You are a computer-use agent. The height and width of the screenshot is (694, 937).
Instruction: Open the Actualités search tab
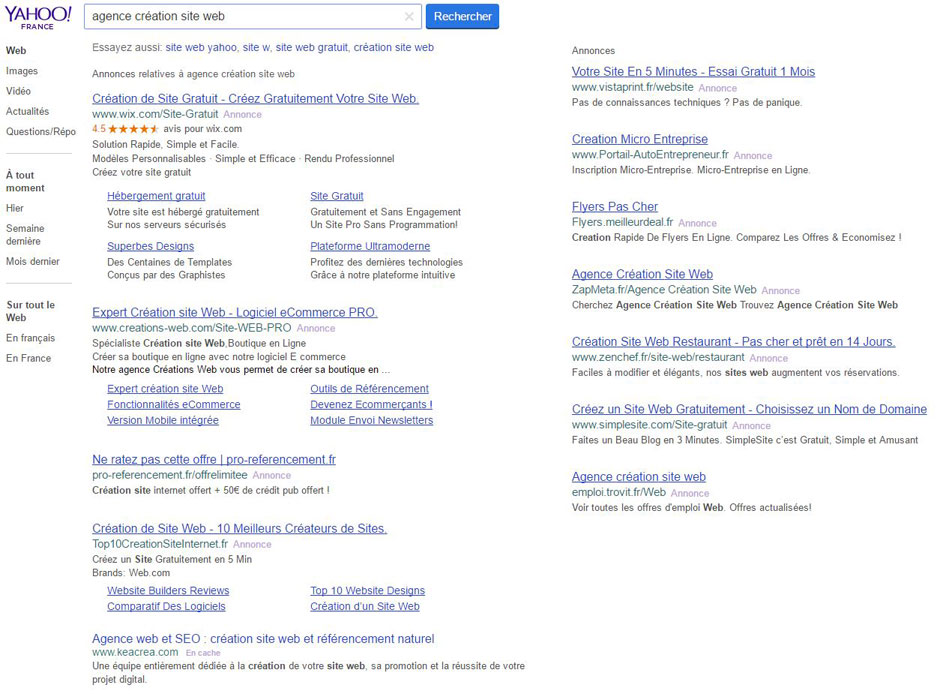tap(27, 112)
